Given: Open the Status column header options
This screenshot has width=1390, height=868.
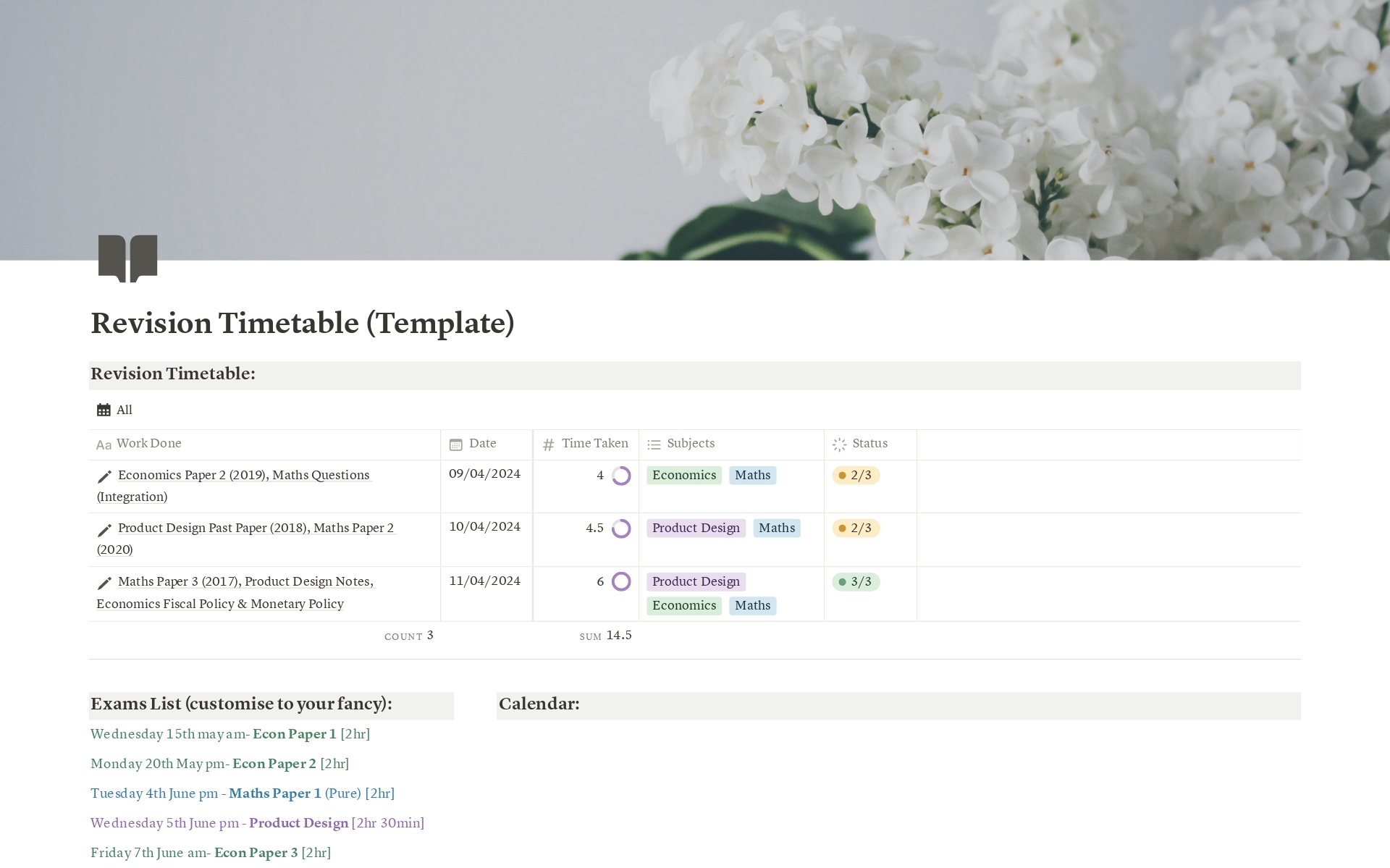Looking at the screenshot, I should (x=869, y=444).
